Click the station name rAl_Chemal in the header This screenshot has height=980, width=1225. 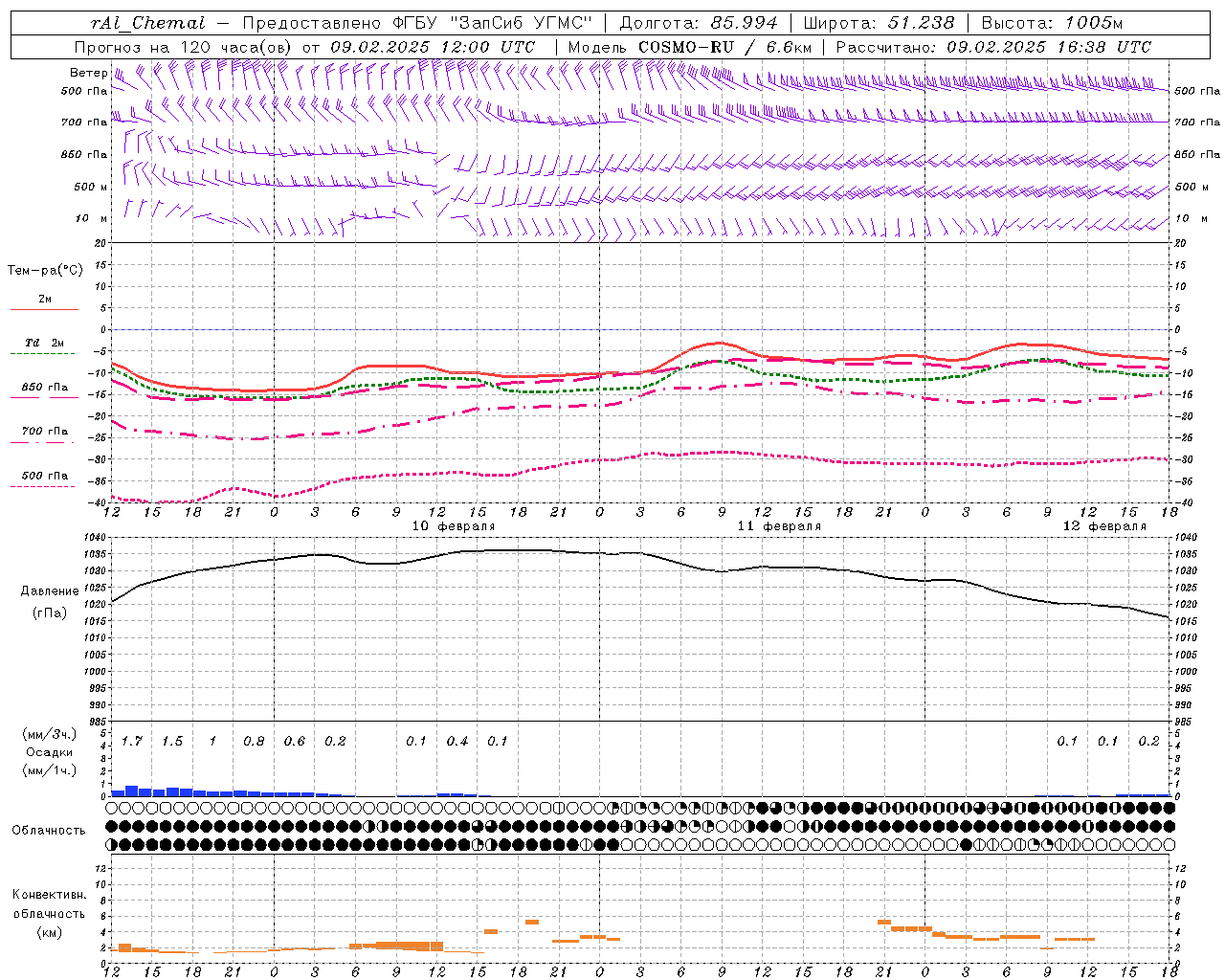click(x=148, y=23)
